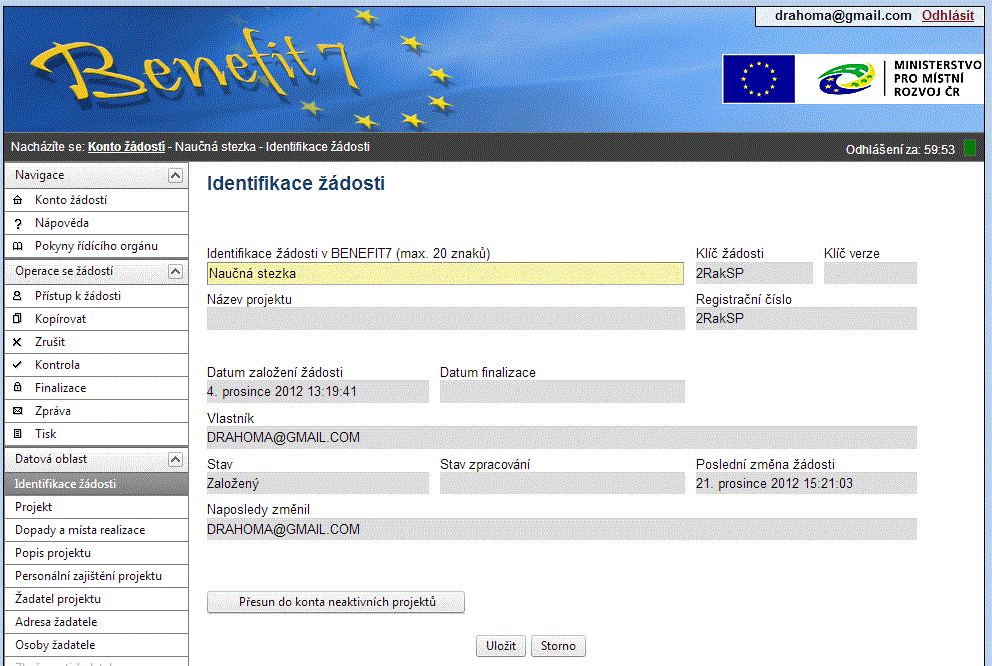Select Kopírovat operation
The image size is (992, 666).
(x=96, y=319)
